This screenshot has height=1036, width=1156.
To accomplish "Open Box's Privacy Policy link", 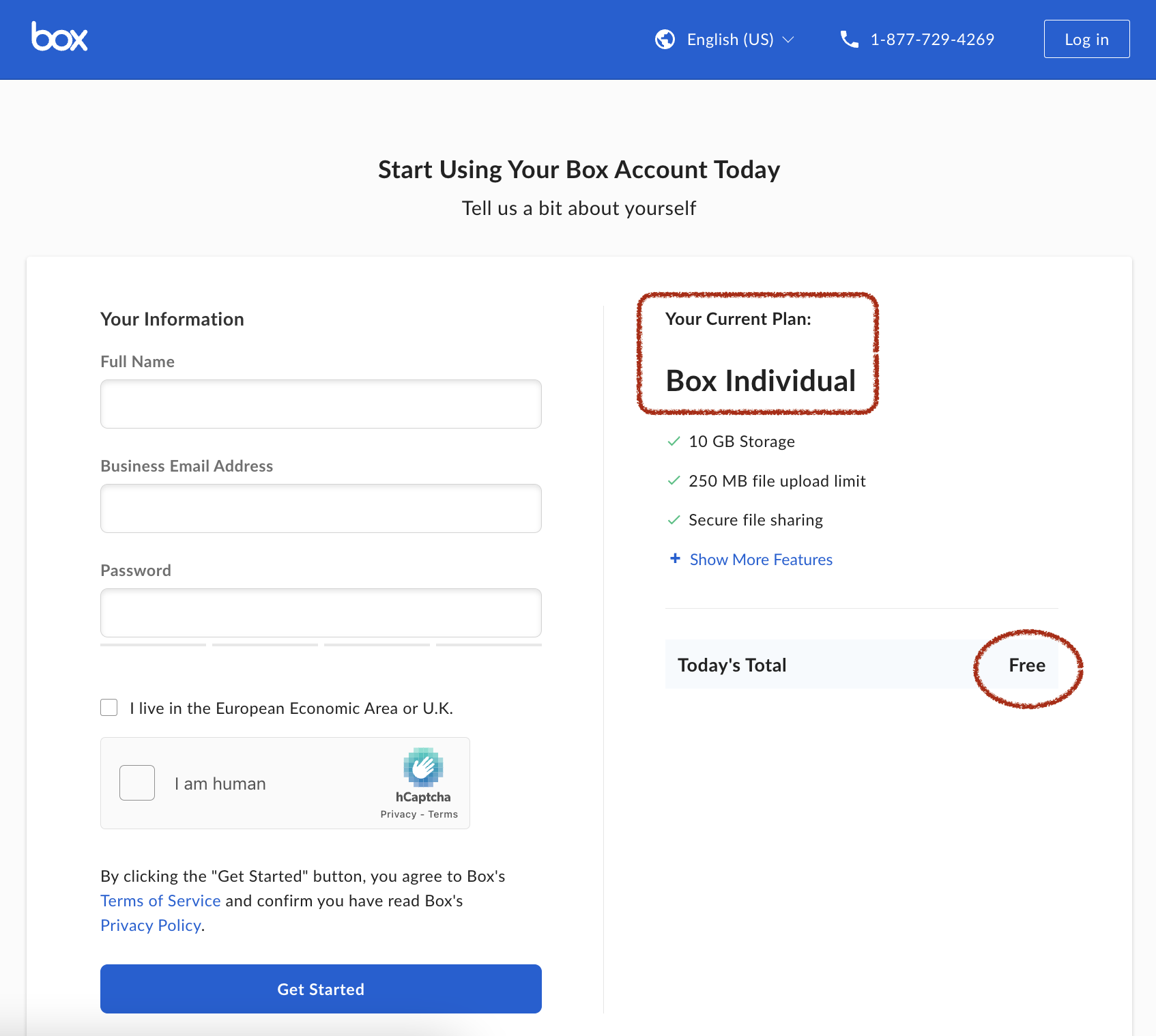I will (x=151, y=925).
